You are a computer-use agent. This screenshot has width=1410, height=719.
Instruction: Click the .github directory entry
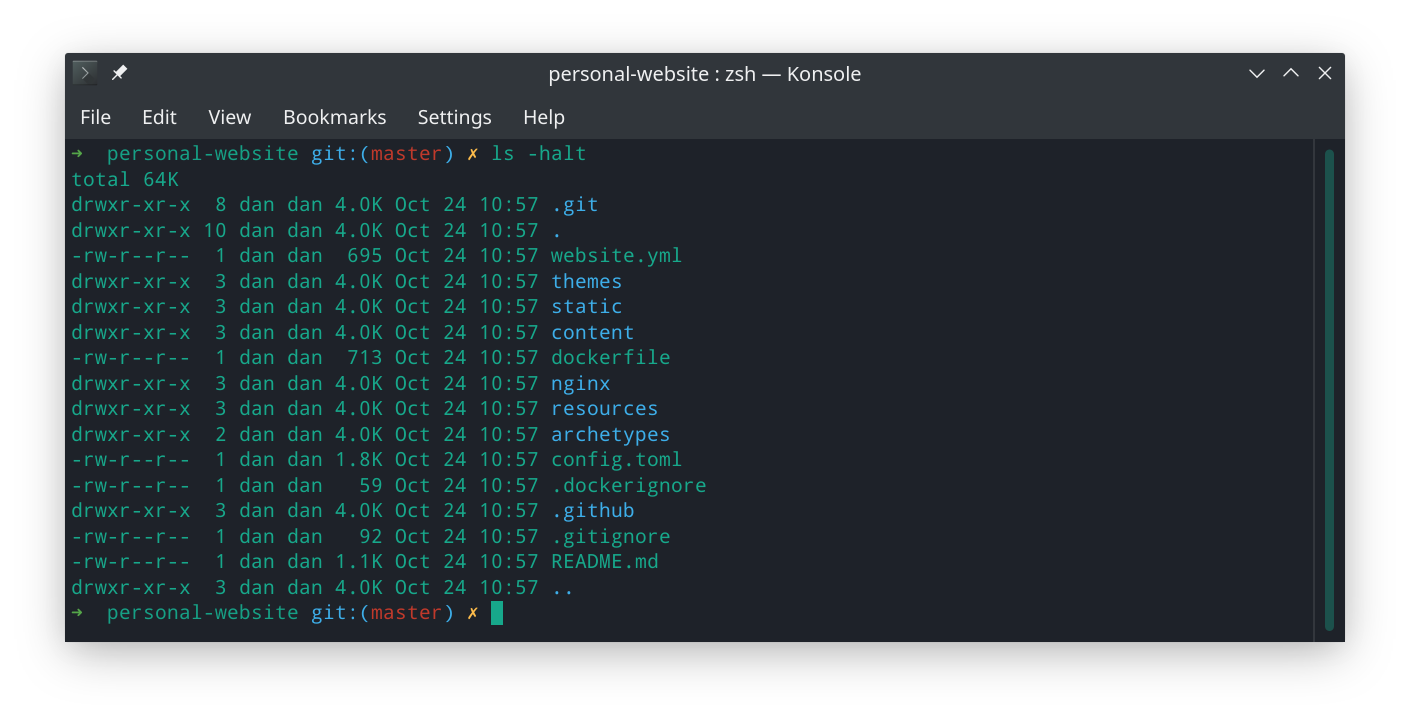[x=592, y=511]
